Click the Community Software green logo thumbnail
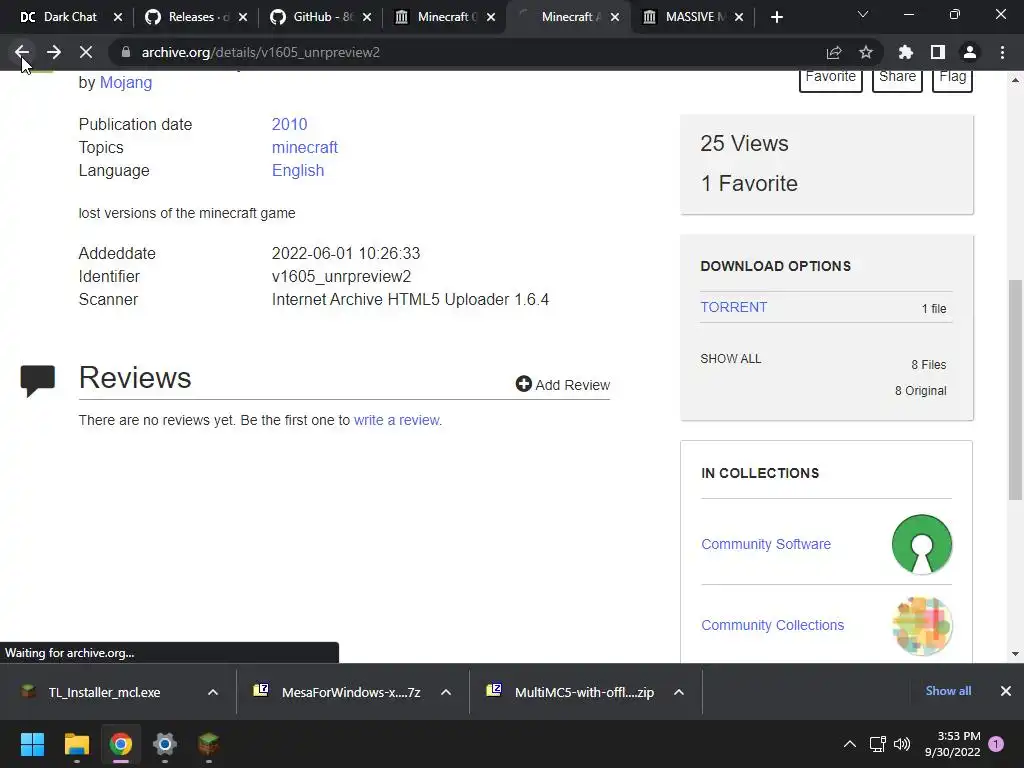This screenshot has width=1024, height=768. [922, 545]
